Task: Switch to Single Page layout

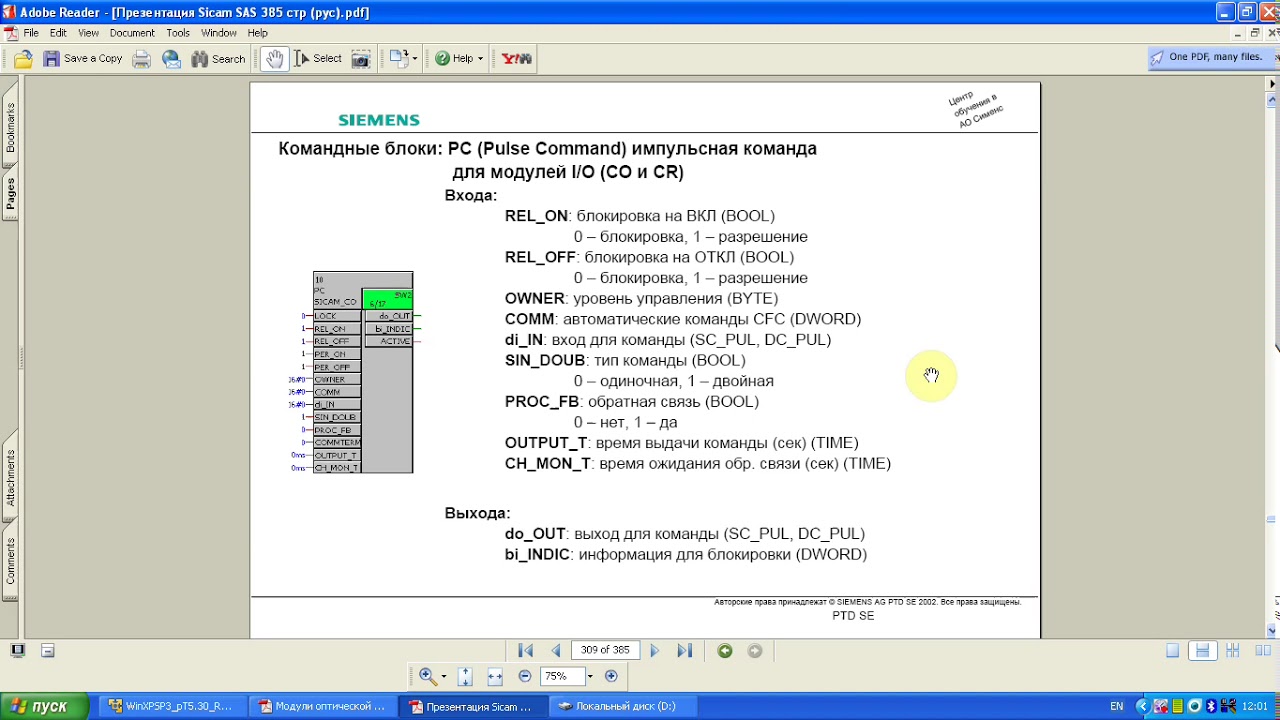Action: tap(1173, 651)
